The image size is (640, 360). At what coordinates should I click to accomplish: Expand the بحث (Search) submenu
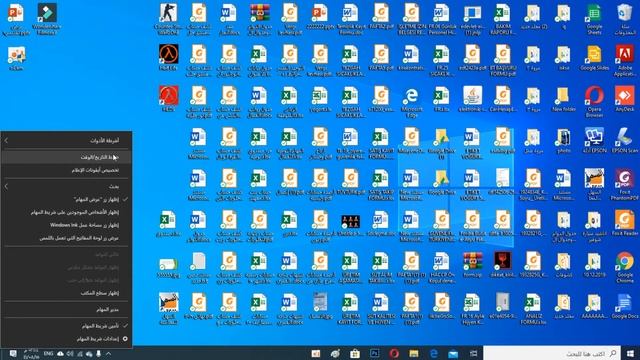(x=66, y=186)
